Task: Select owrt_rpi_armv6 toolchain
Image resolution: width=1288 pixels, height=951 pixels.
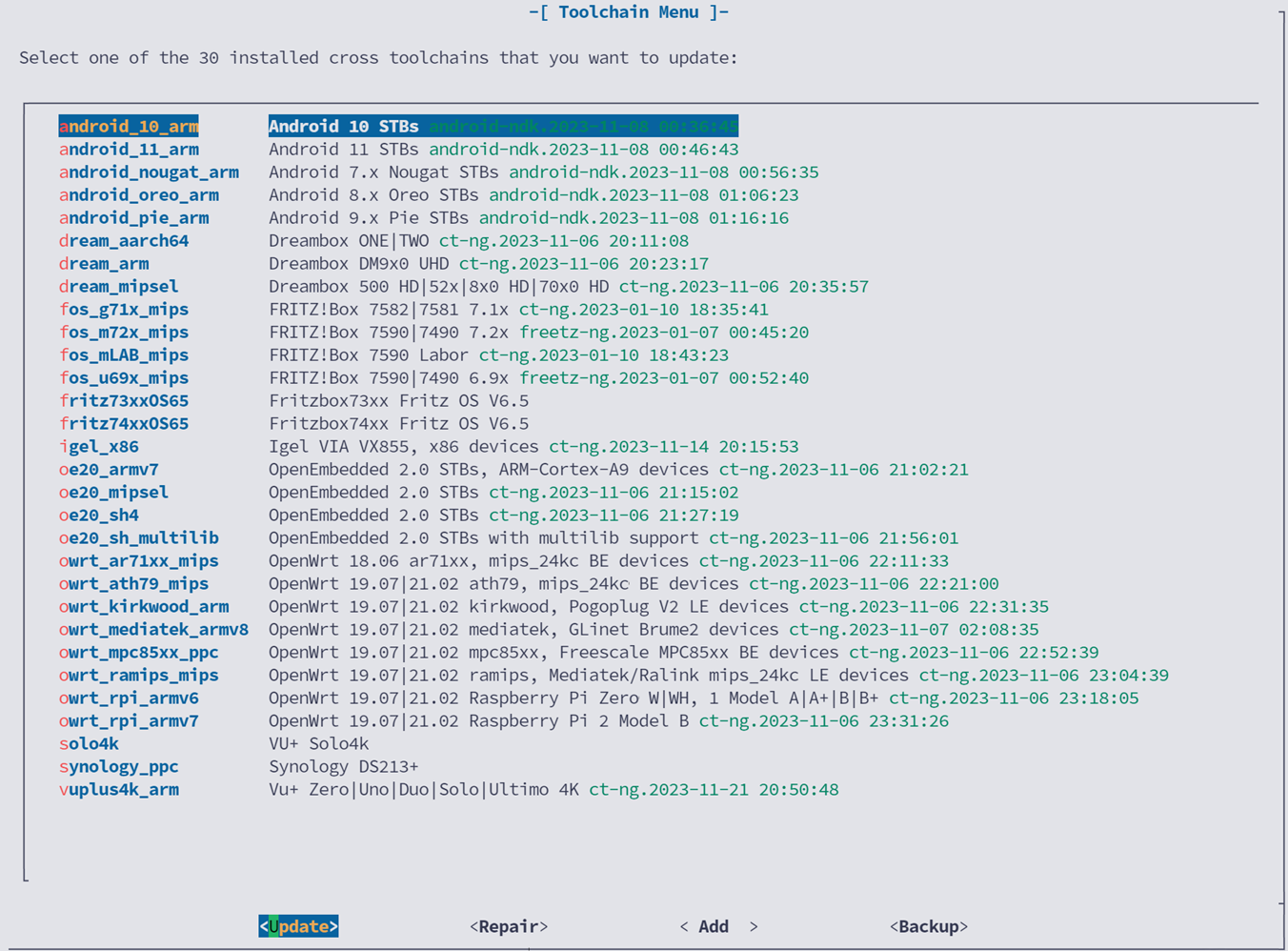Action: pyautogui.click(x=129, y=698)
